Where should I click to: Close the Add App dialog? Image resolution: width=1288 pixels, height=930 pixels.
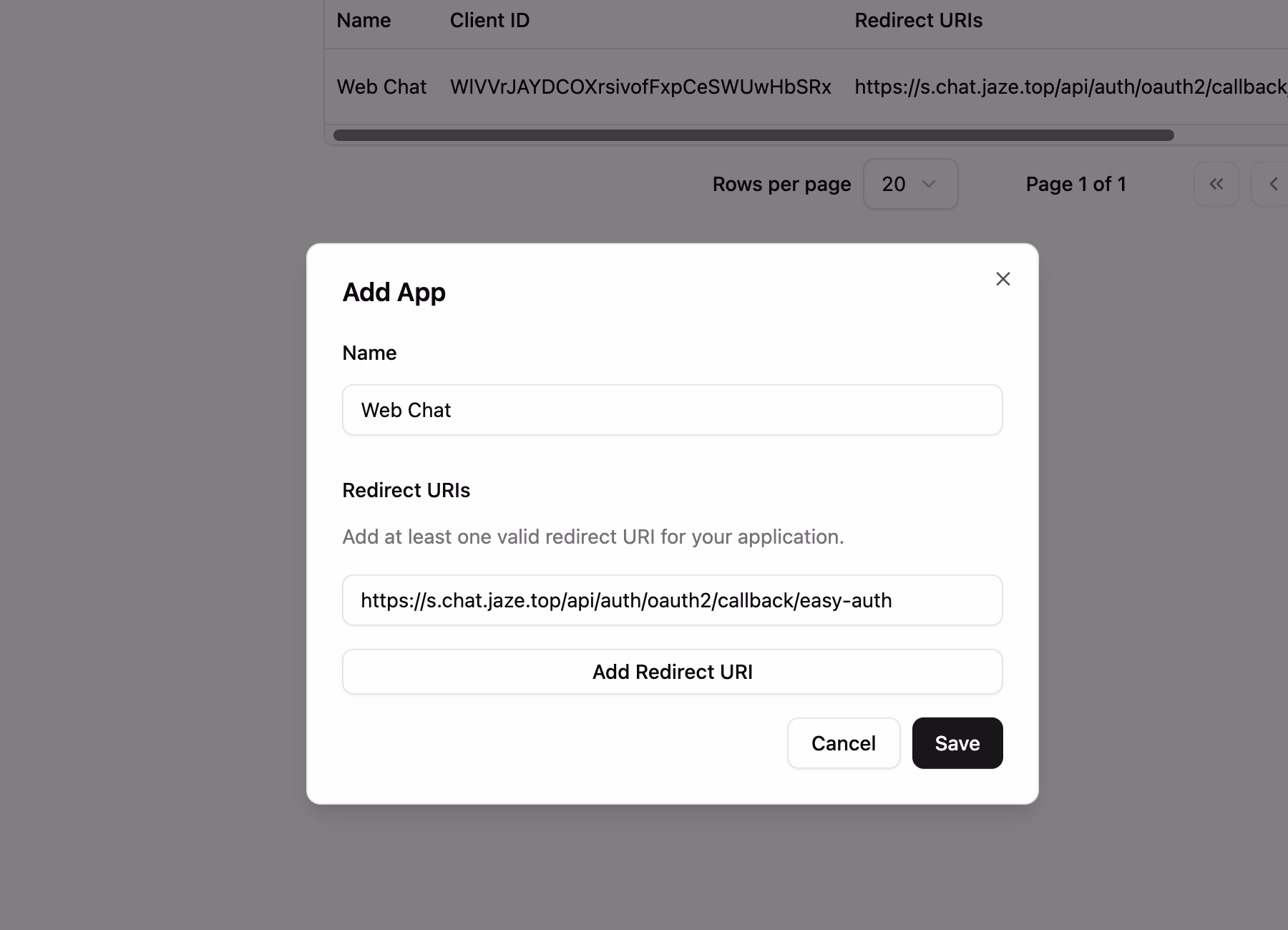click(x=1002, y=279)
